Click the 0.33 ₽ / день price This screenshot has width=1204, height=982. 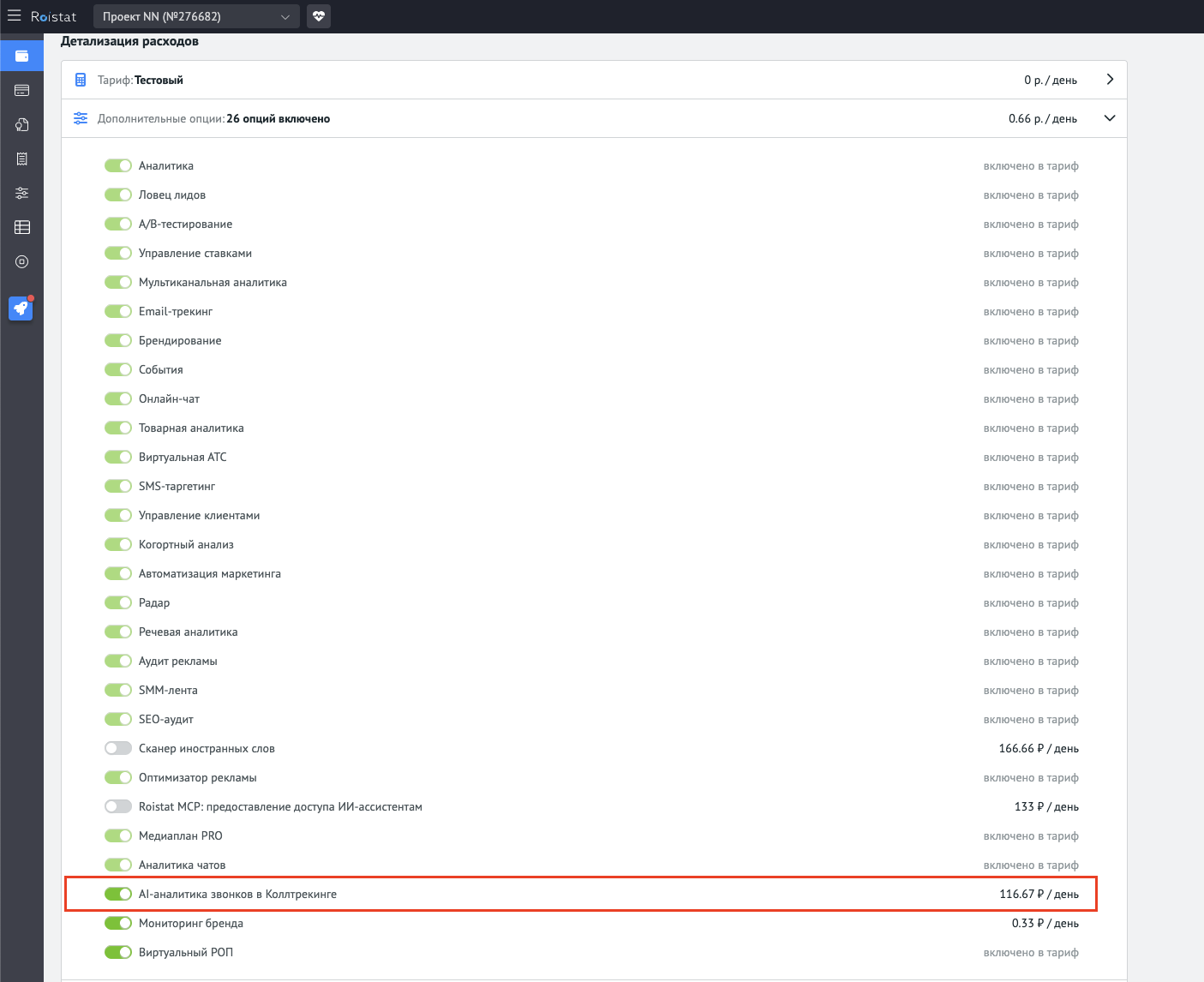pos(1045,923)
